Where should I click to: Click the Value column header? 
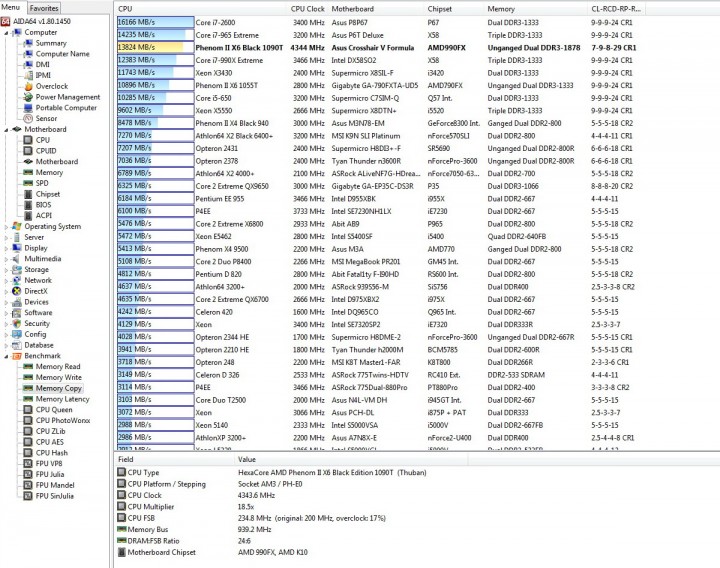(247, 459)
